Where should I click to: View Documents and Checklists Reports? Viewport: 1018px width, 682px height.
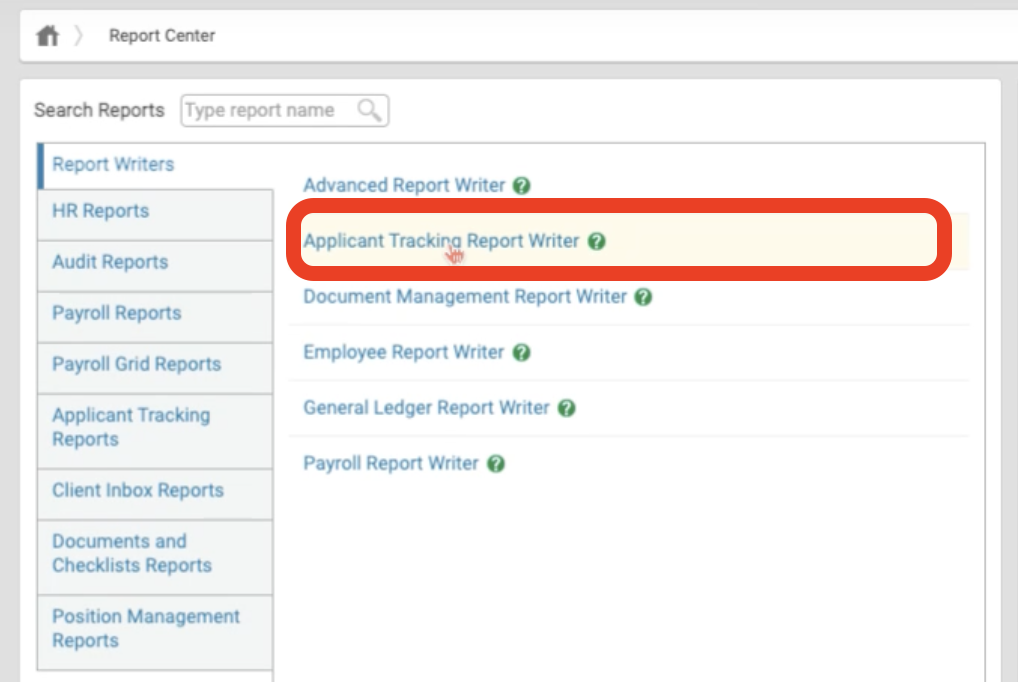[x=133, y=553]
